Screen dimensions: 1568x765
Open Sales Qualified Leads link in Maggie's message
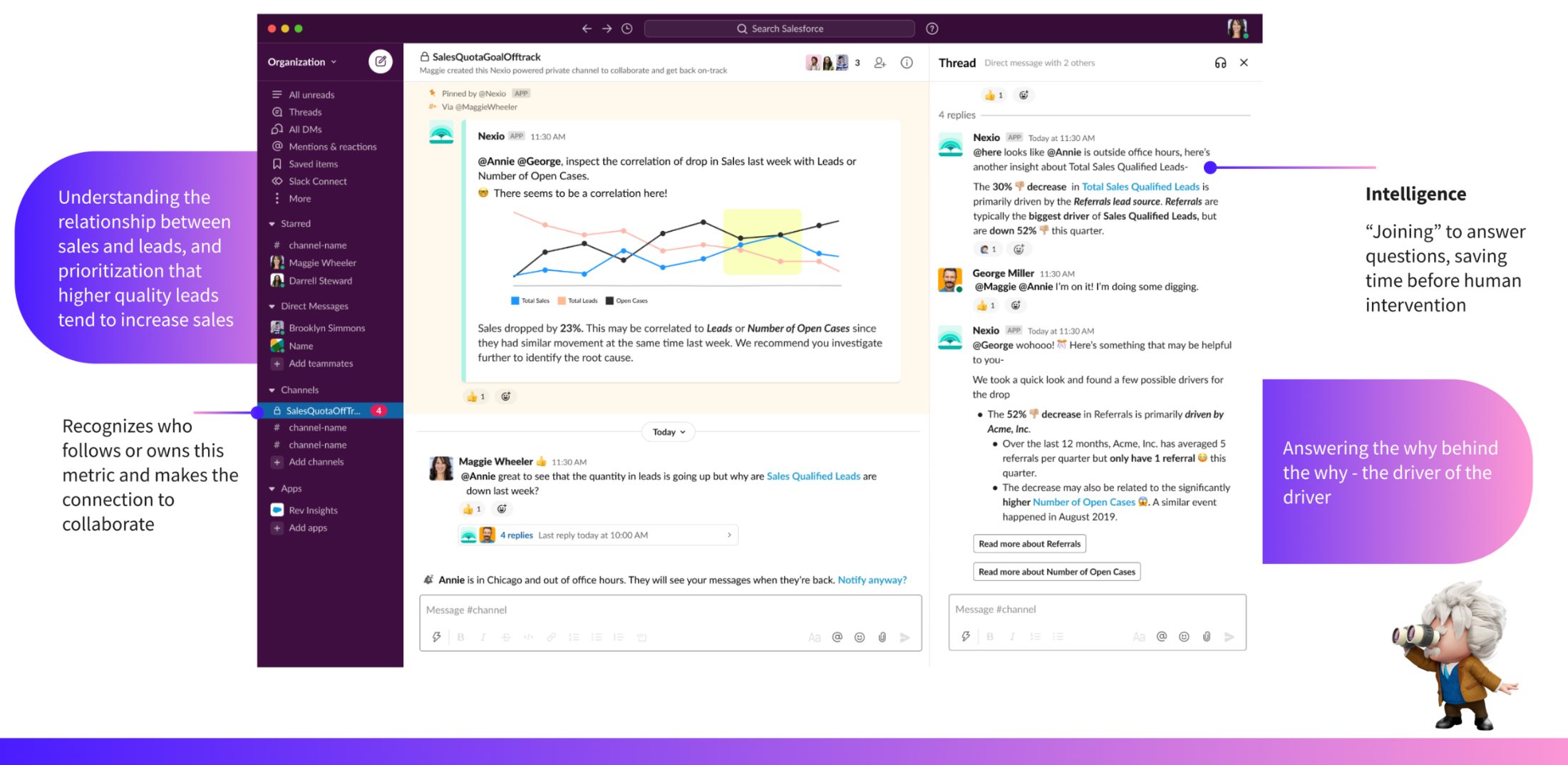[813, 476]
